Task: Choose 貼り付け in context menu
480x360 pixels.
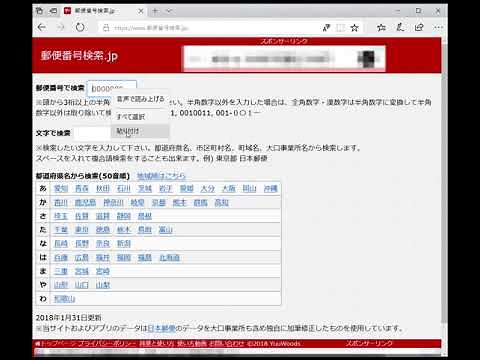Action: [140, 131]
